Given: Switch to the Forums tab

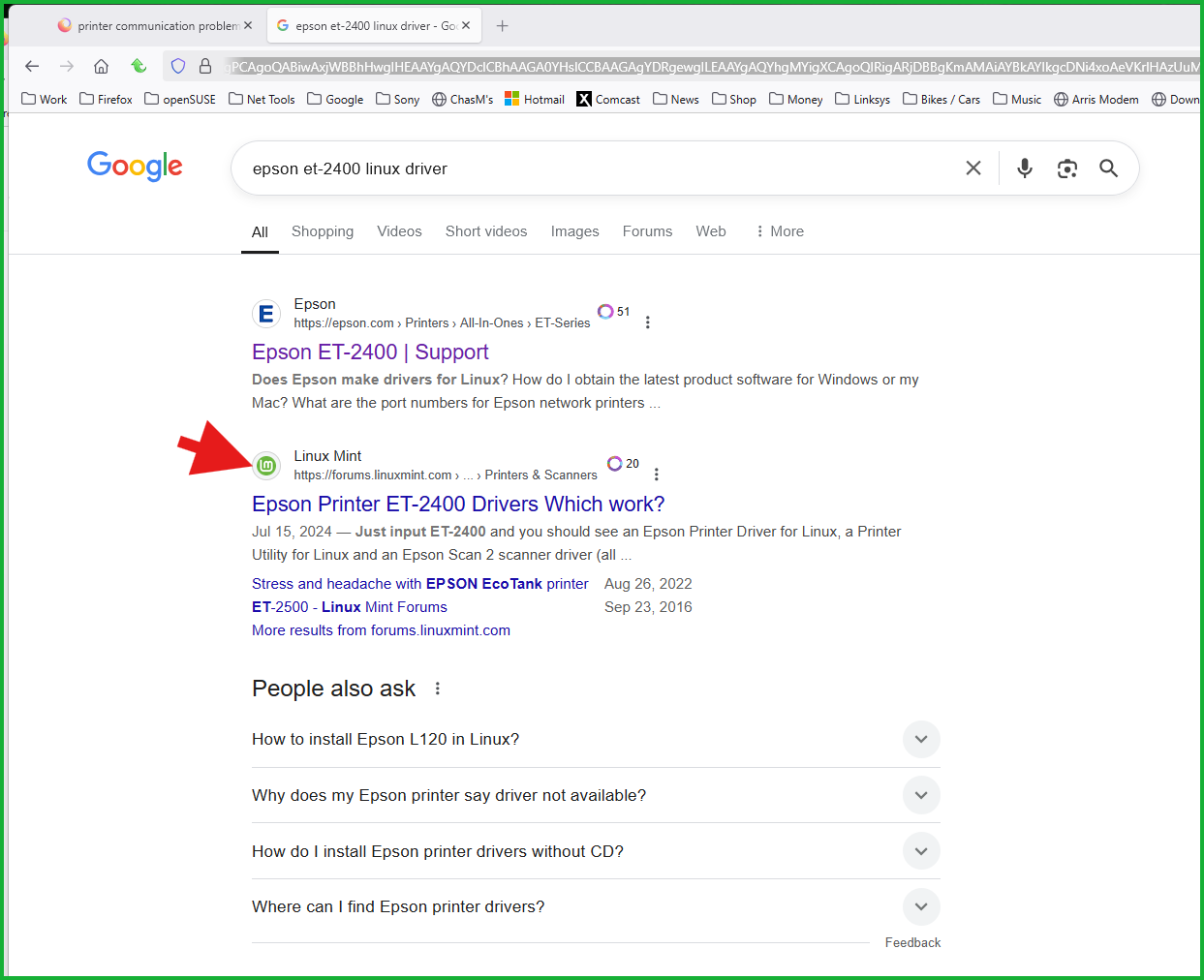Looking at the screenshot, I should pyautogui.click(x=647, y=231).
